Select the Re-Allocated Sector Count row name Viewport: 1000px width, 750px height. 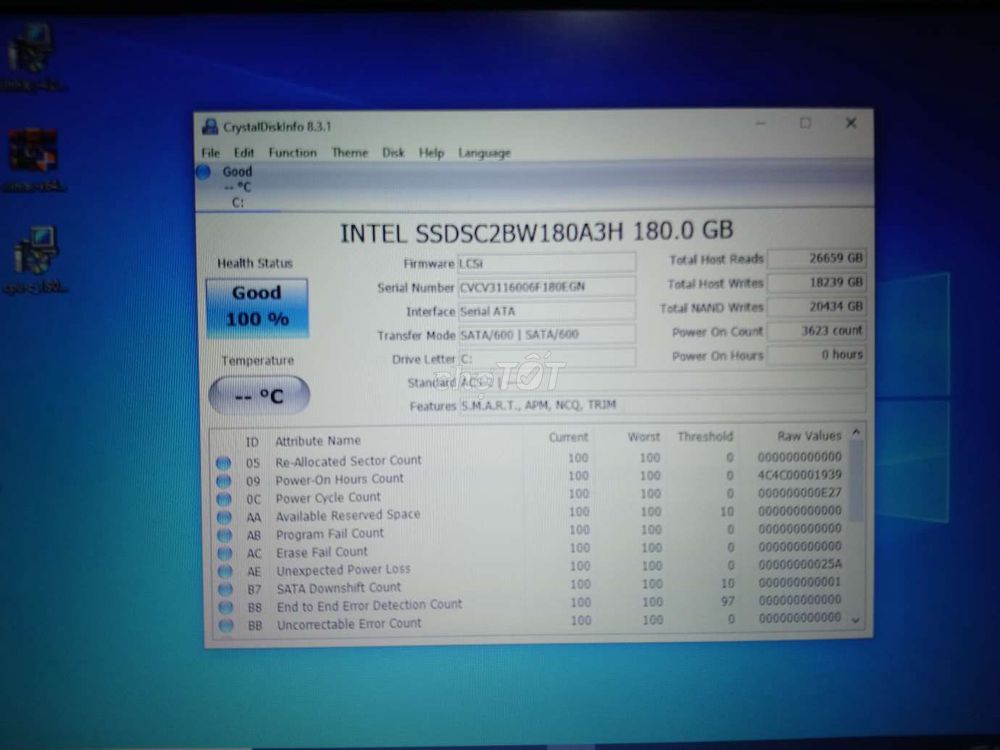348,460
